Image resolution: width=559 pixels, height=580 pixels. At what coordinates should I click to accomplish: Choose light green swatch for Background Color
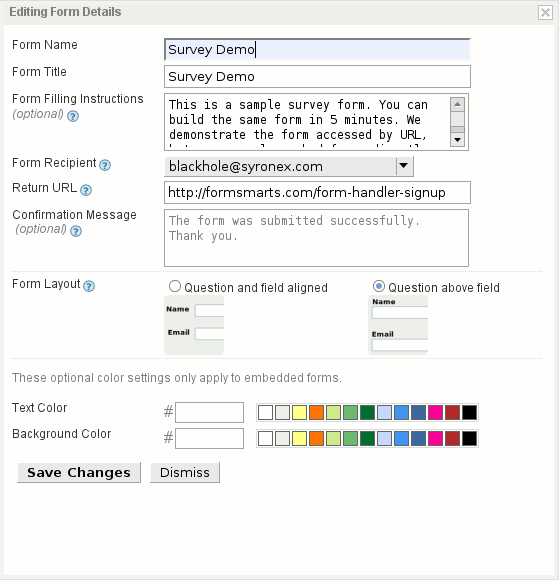point(333,438)
